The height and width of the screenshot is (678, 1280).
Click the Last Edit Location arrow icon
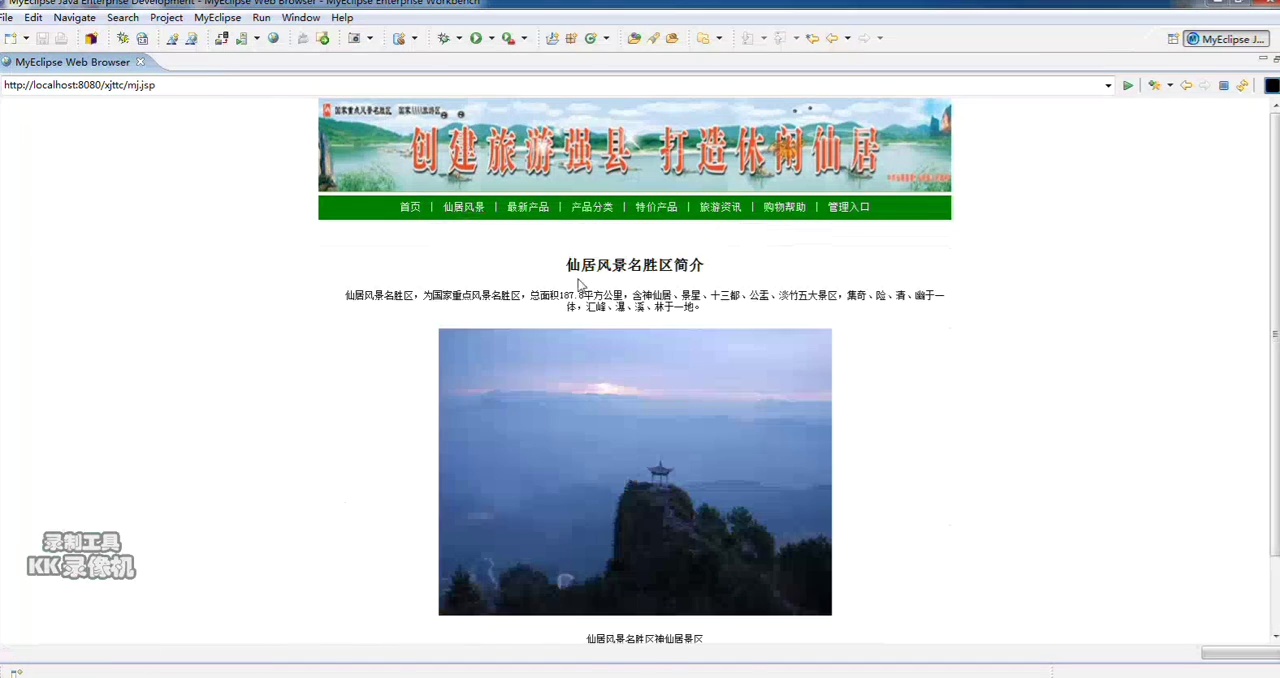813,39
